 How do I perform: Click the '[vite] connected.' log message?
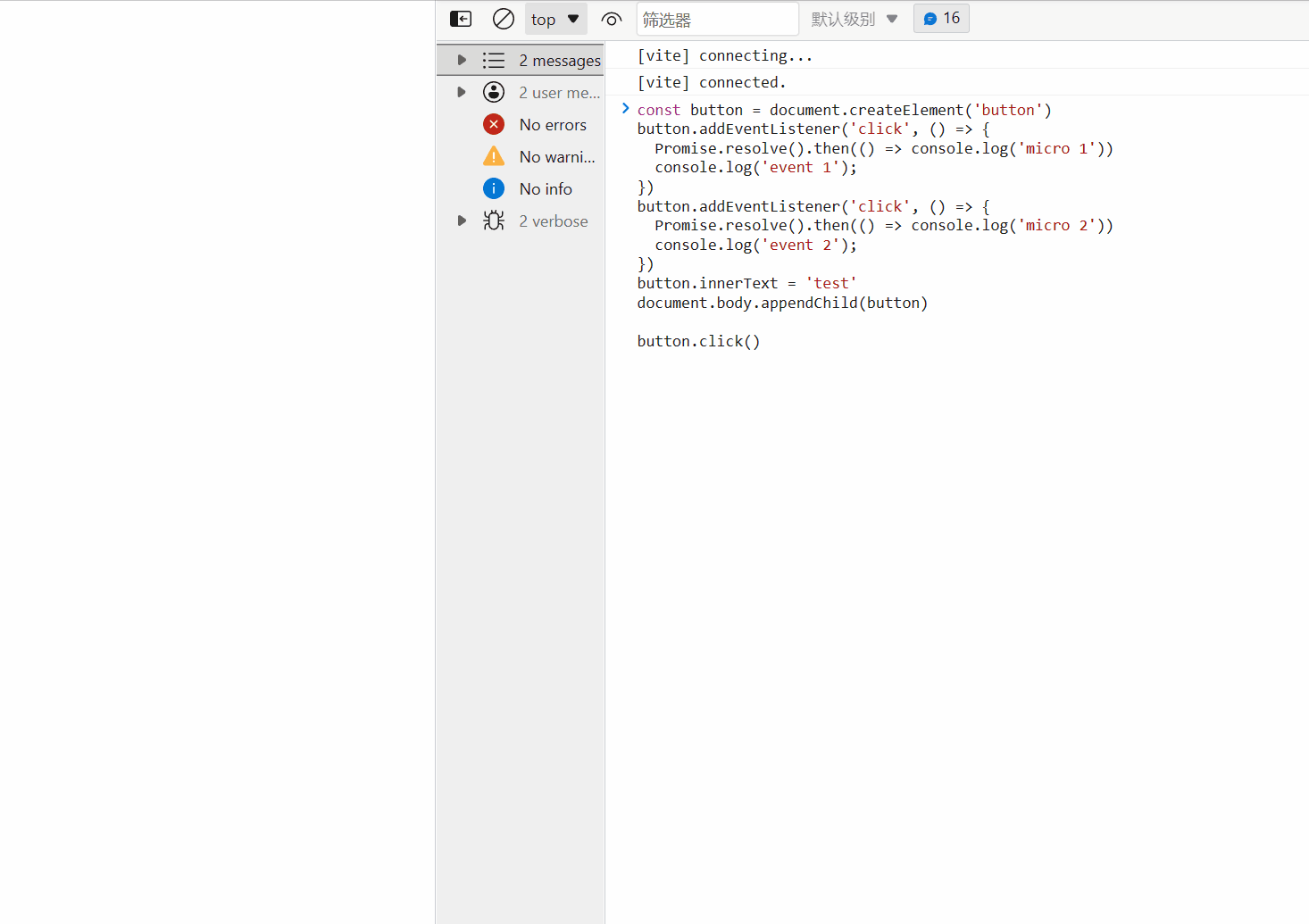click(x=712, y=82)
